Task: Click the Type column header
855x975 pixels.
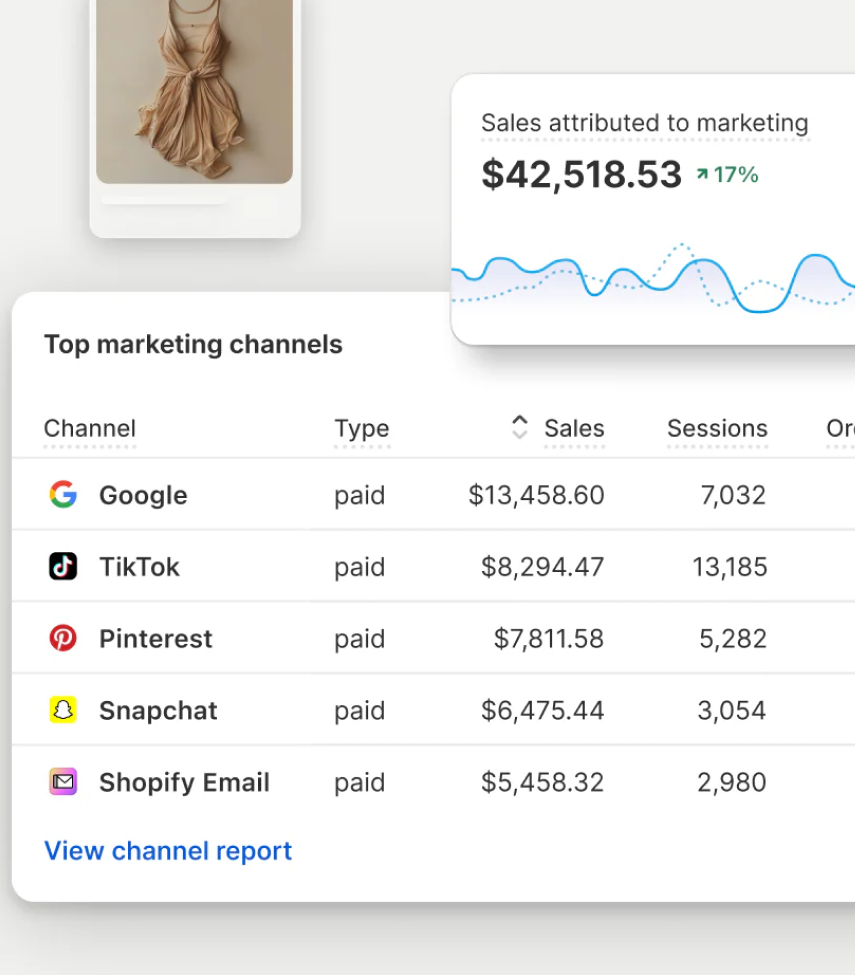Action: (x=362, y=428)
